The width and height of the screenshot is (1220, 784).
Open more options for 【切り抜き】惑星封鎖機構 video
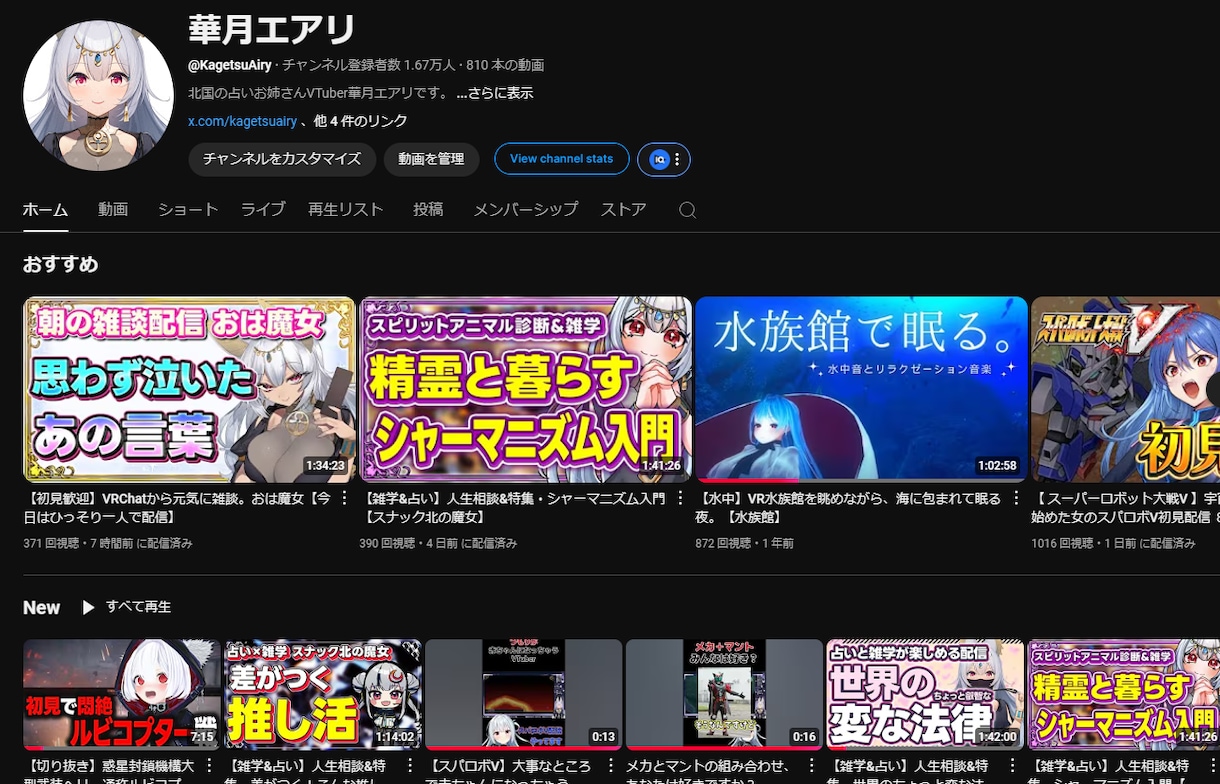[210, 768]
